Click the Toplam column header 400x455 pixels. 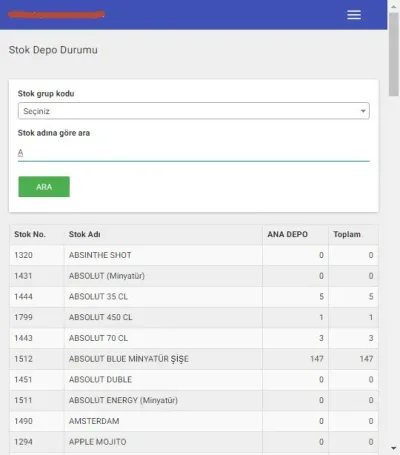[x=347, y=234]
